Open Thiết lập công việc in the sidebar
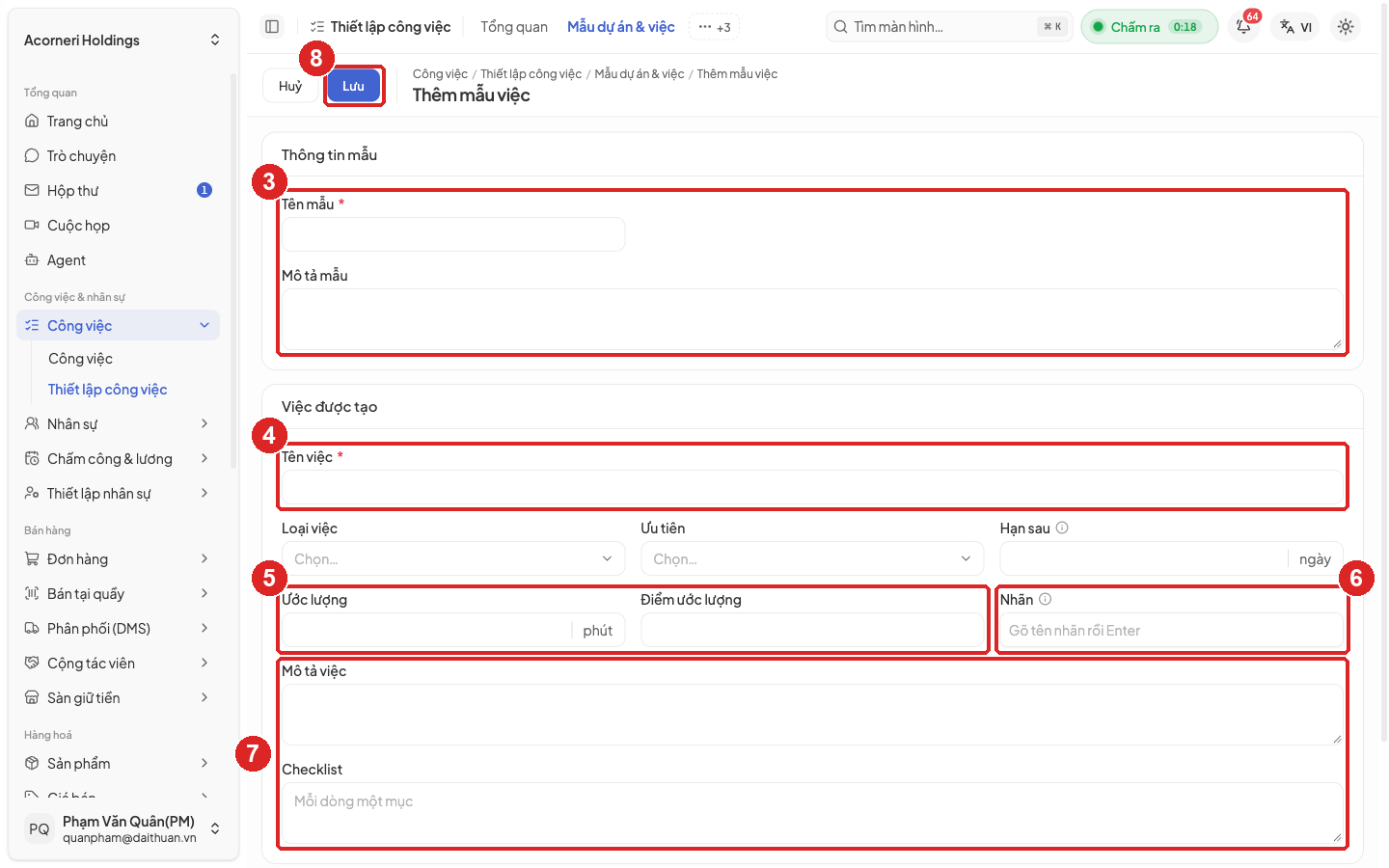1389x868 pixels. [x=108, y=390]
